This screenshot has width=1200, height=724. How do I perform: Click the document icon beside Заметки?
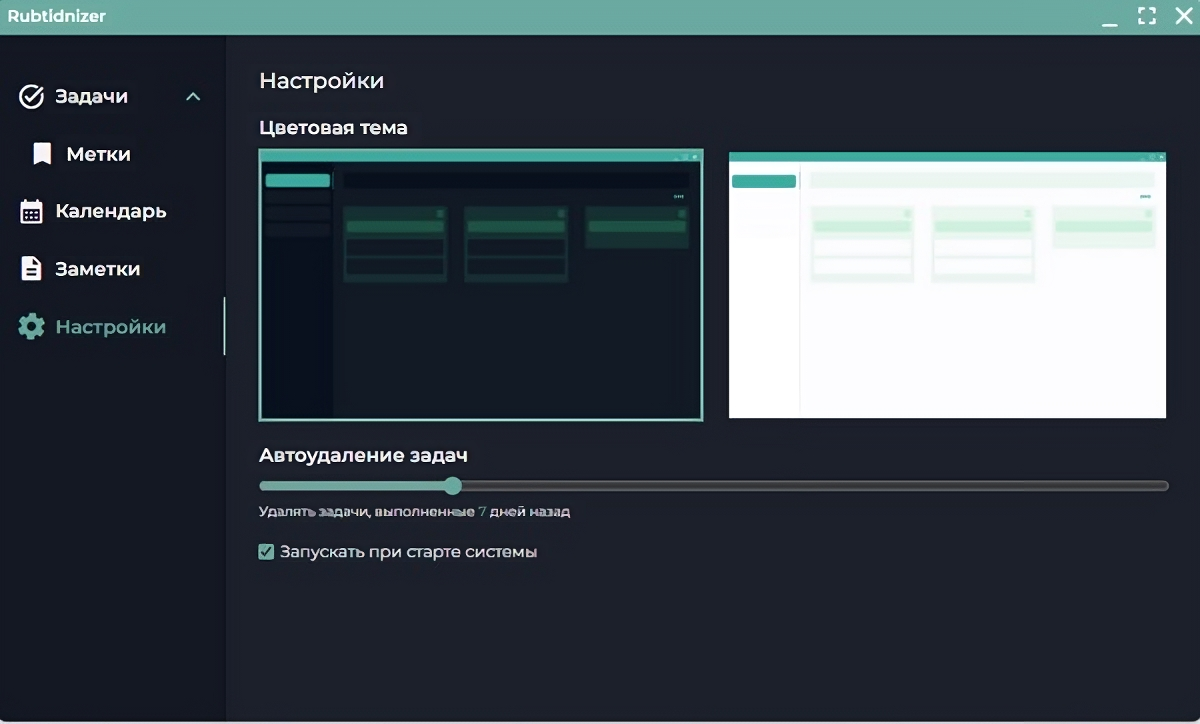tap(32, 269)
